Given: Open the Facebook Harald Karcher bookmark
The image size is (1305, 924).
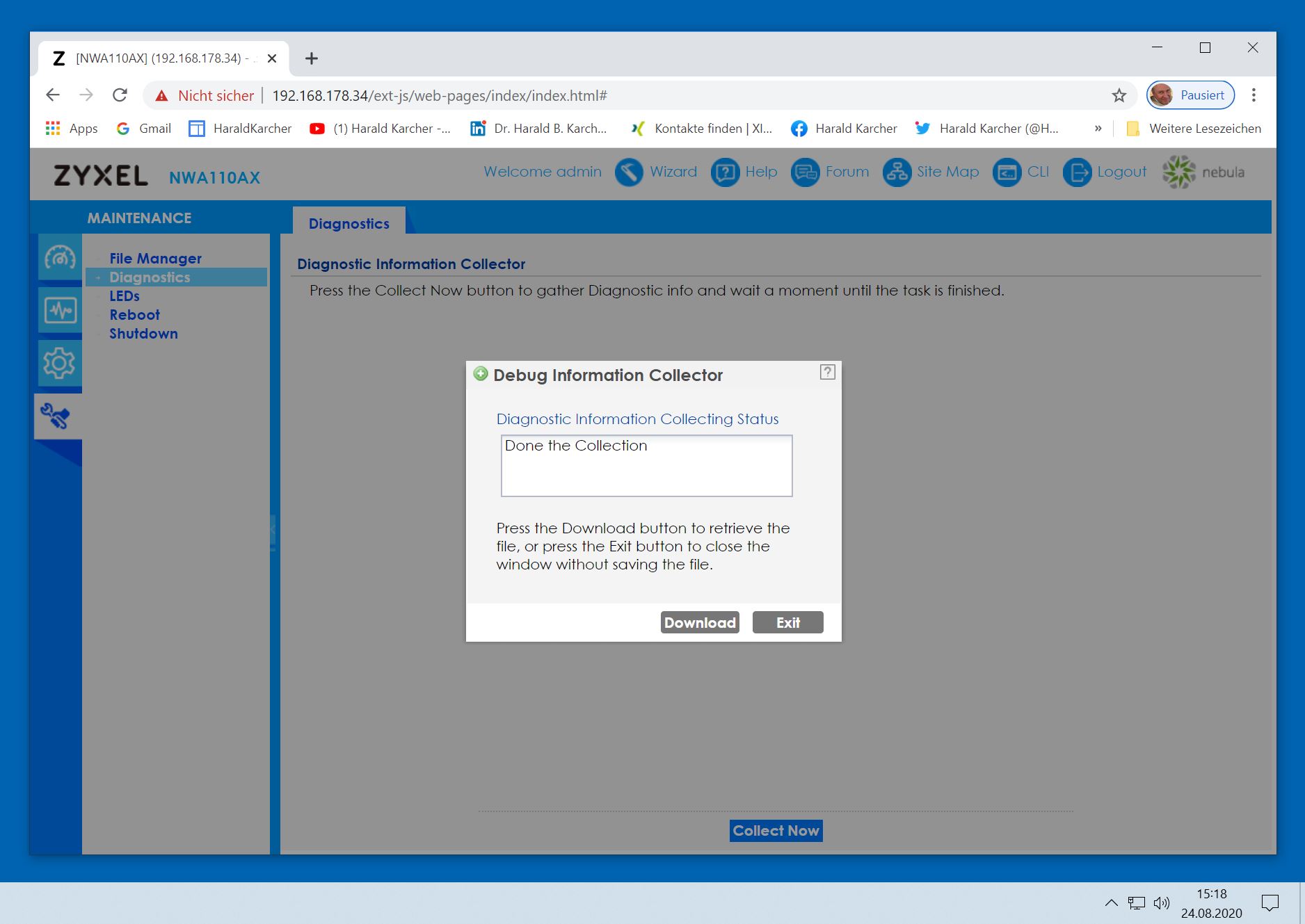Looking at the screenshot, I should click(844, 129).
